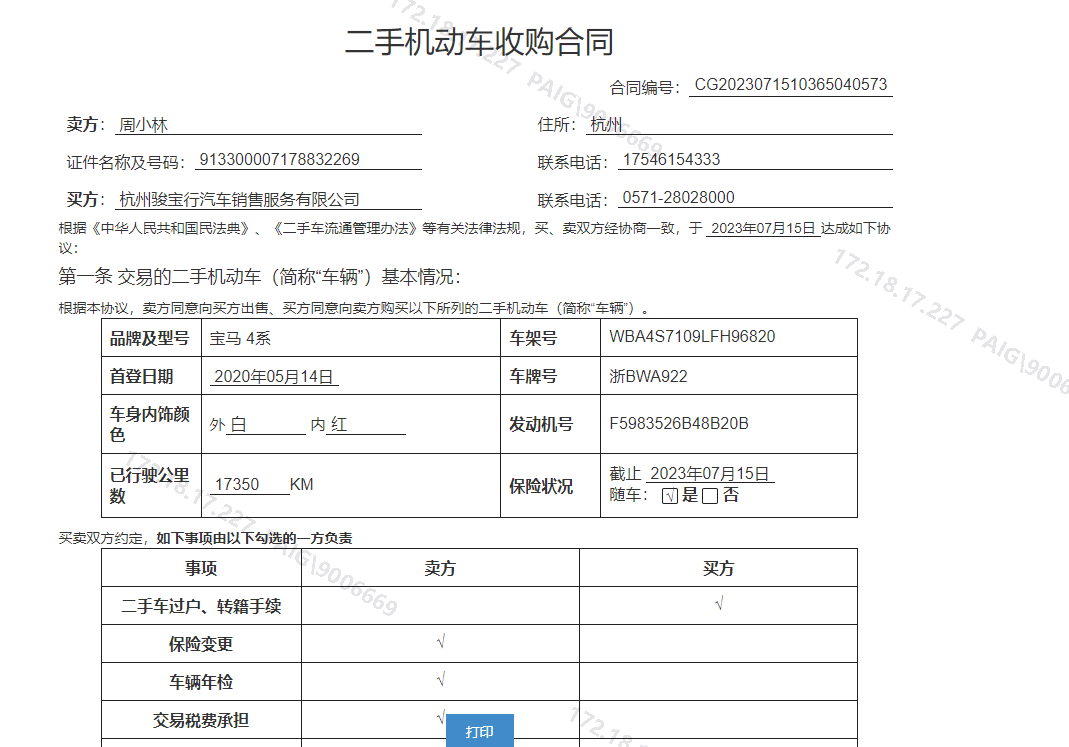Click brand and model value 宝马 4系

coord(240,338)
